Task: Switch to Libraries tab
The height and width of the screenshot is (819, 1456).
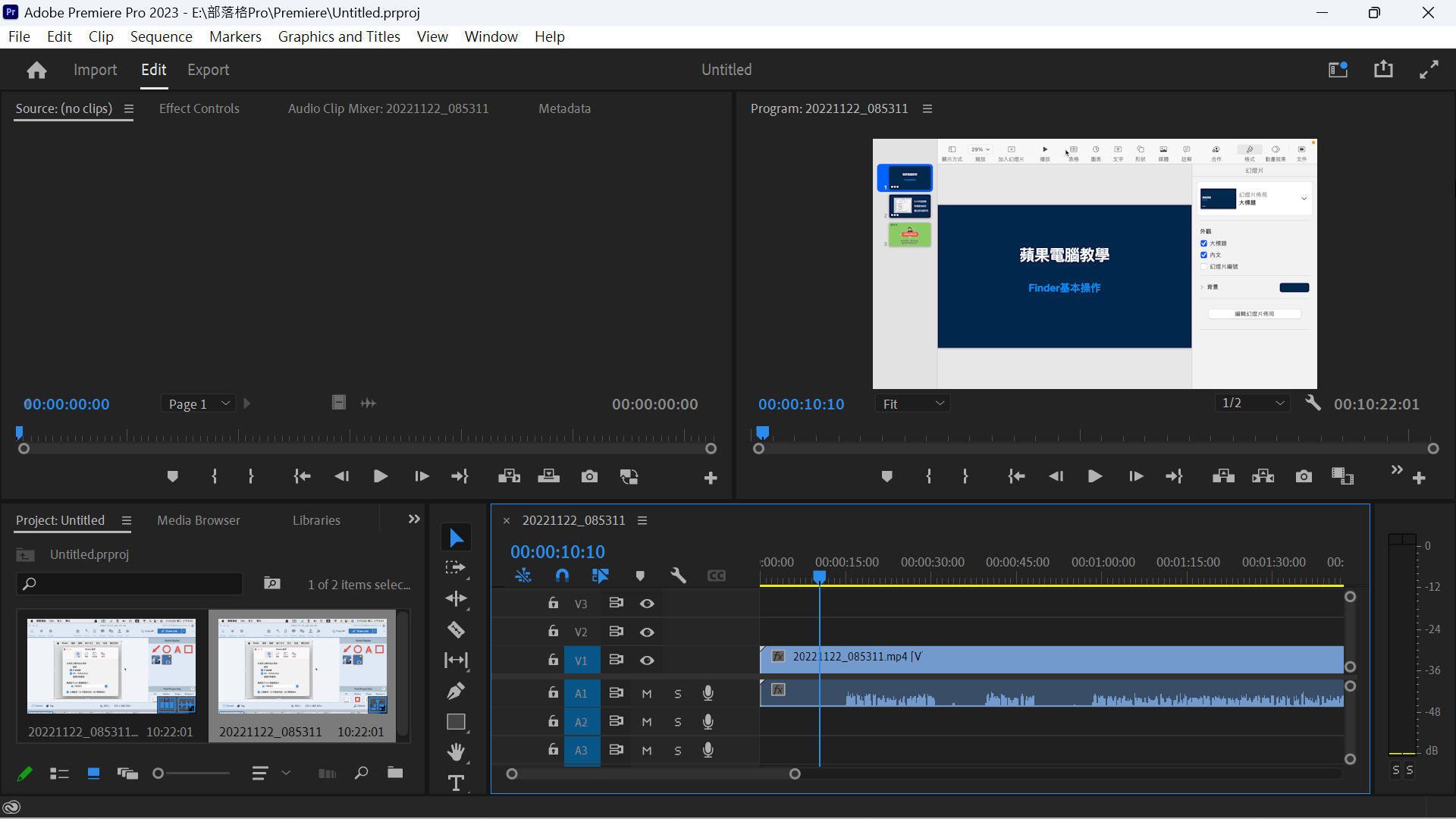Action: pos(316,520)
